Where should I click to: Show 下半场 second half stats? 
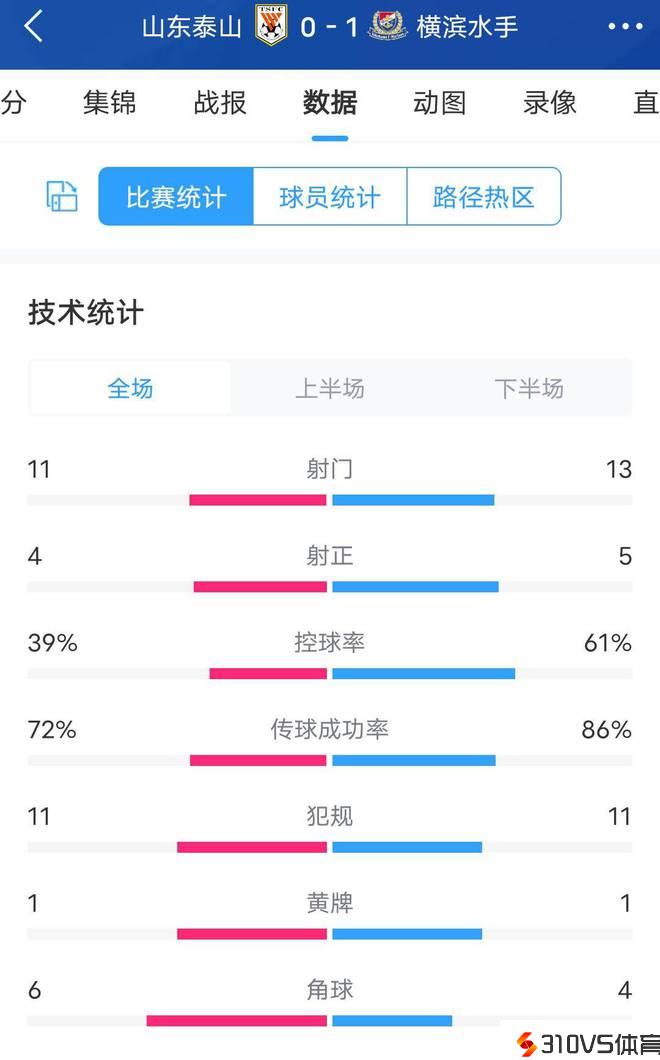[x=529, y=388]
